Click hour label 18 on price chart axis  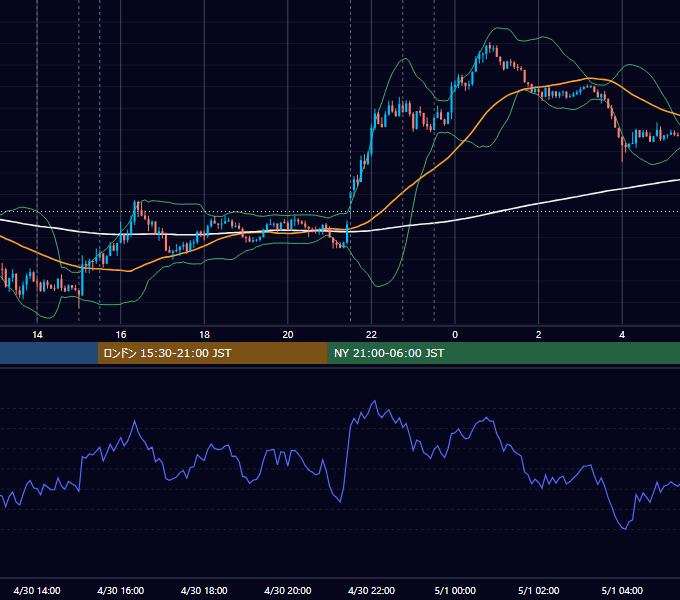click(x=204, y=335)
